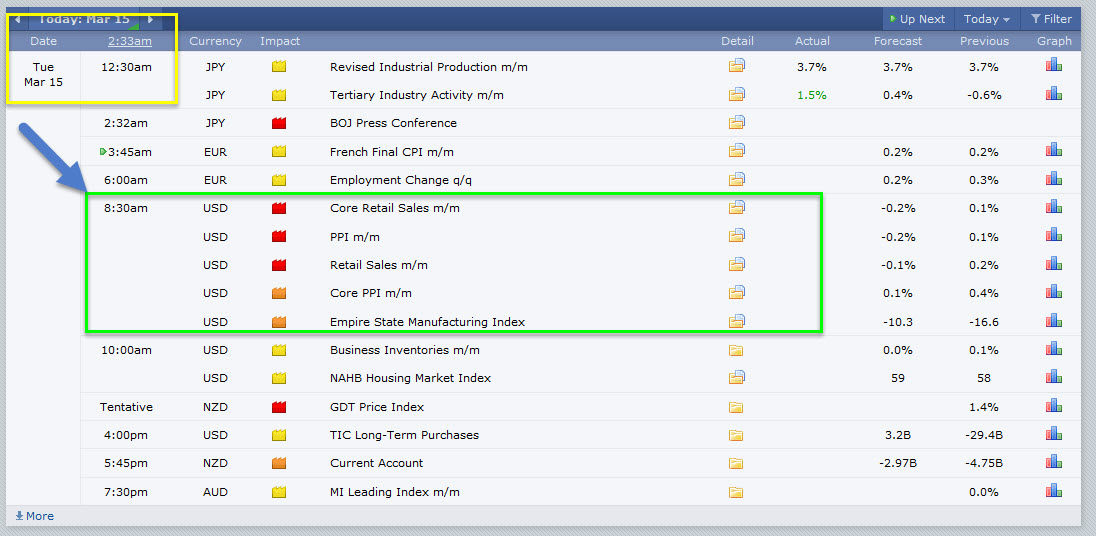Click red impact icon for GDT Price Index
The image size is (1096, 536).
point(280,407)
